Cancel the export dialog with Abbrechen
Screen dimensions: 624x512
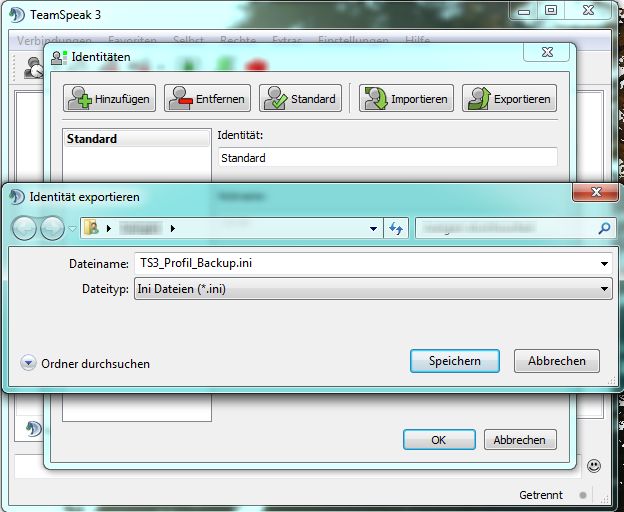(556, 361)
